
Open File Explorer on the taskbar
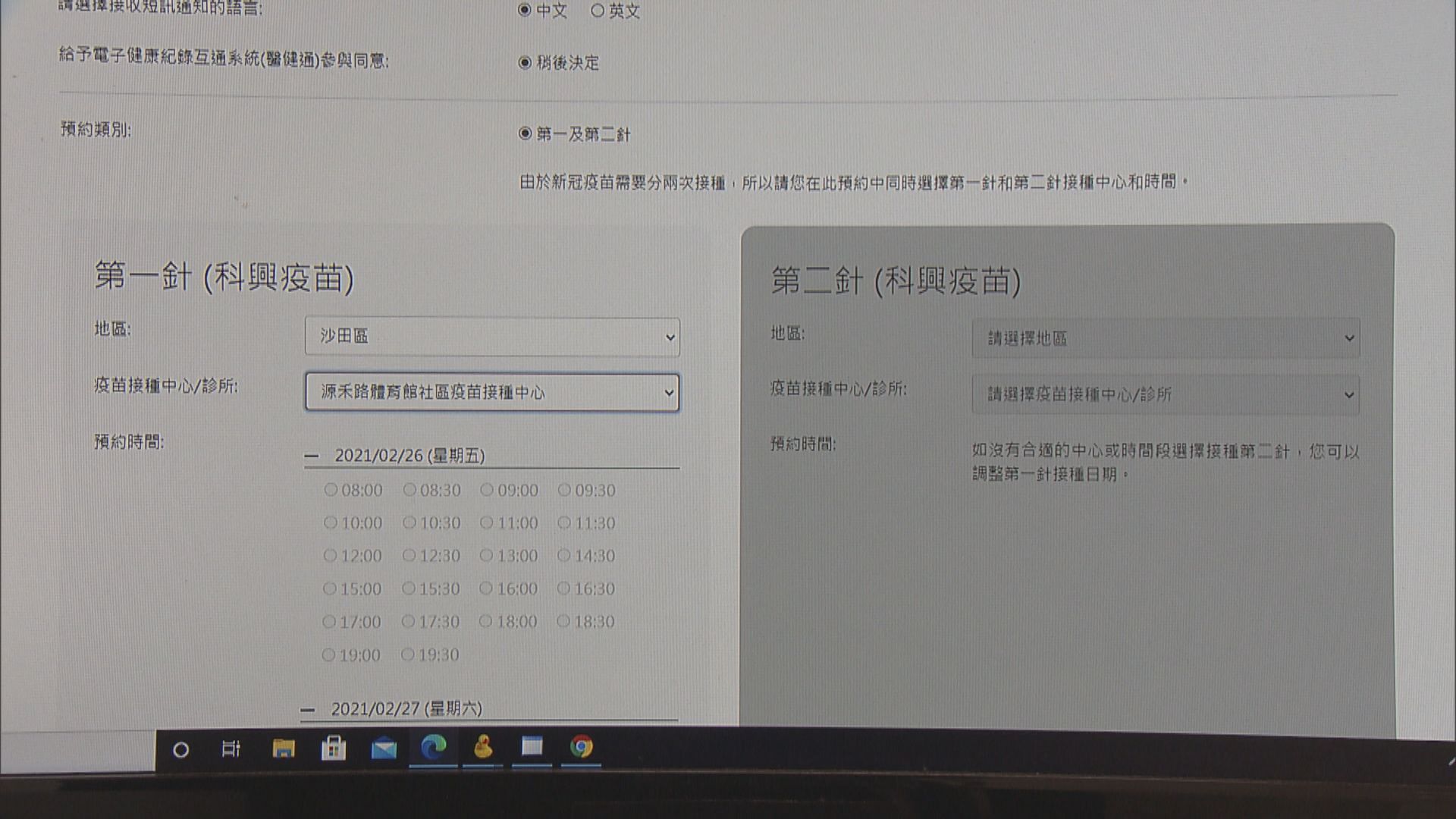click(284, 749)
